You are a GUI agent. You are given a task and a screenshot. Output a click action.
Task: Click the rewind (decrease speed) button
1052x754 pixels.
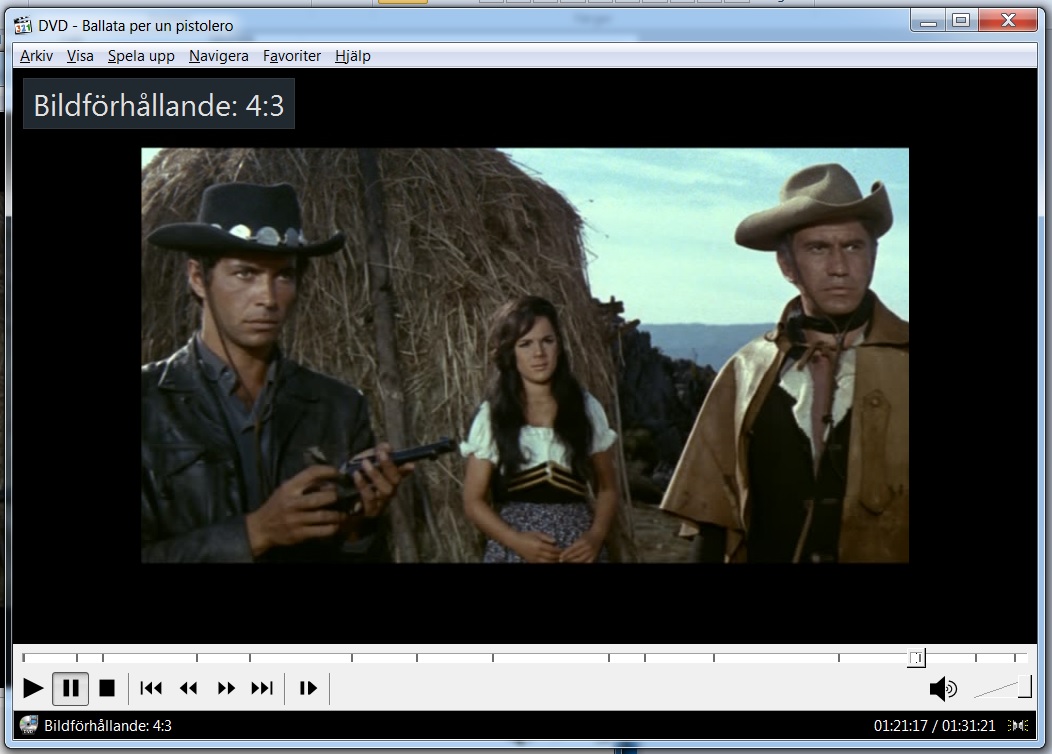click(x=188, y=688)
